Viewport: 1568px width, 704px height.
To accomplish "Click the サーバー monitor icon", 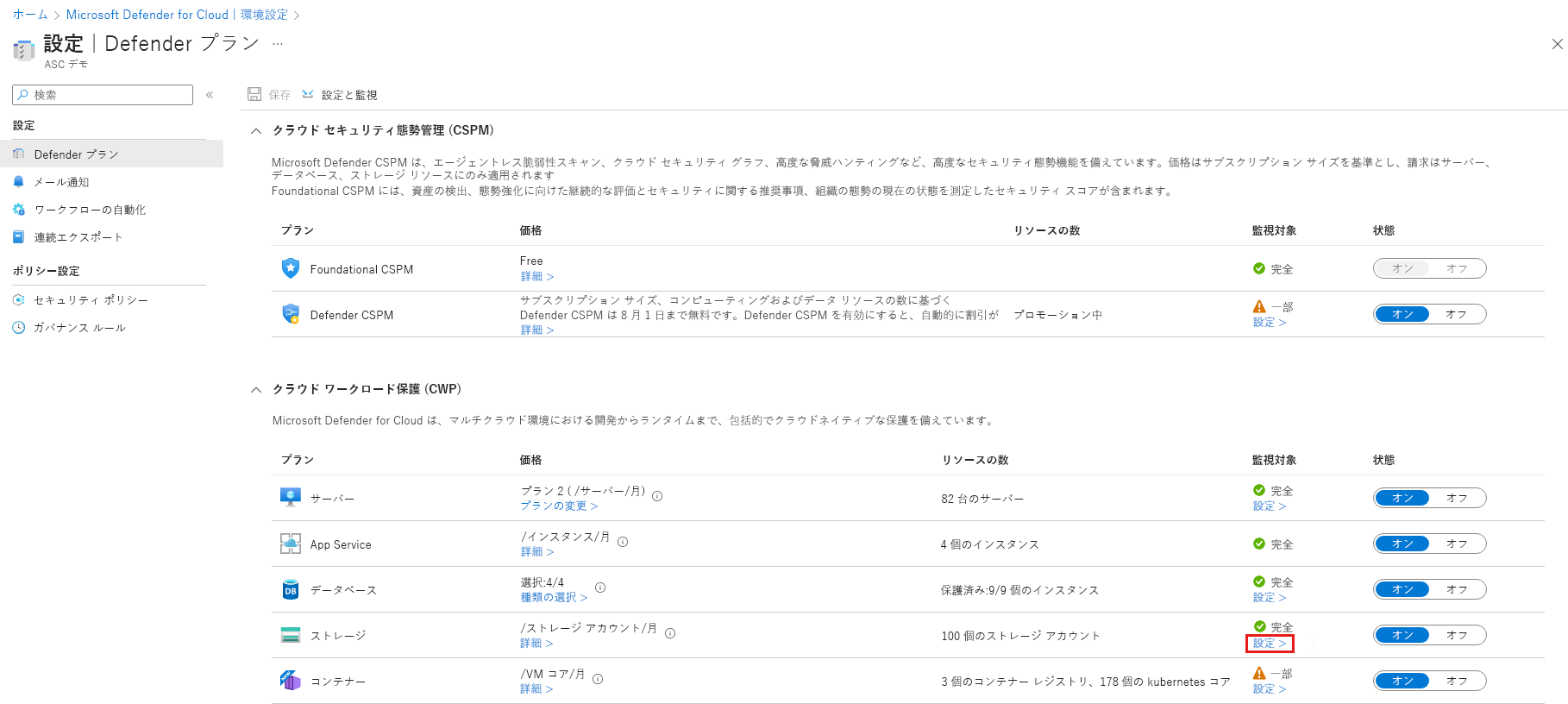I will coord(291,497).
